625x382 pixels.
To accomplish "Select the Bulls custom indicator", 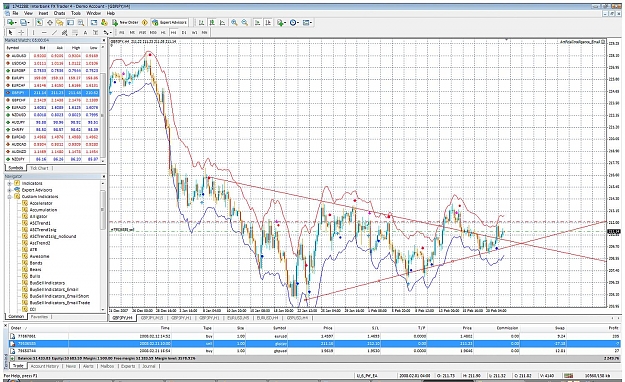I will coord(35,276).
